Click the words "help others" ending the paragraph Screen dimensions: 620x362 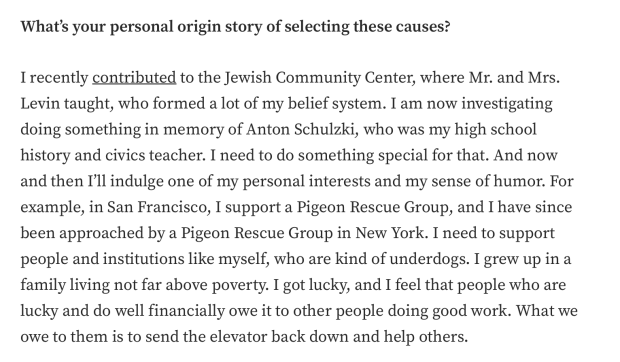click(425, 337)
